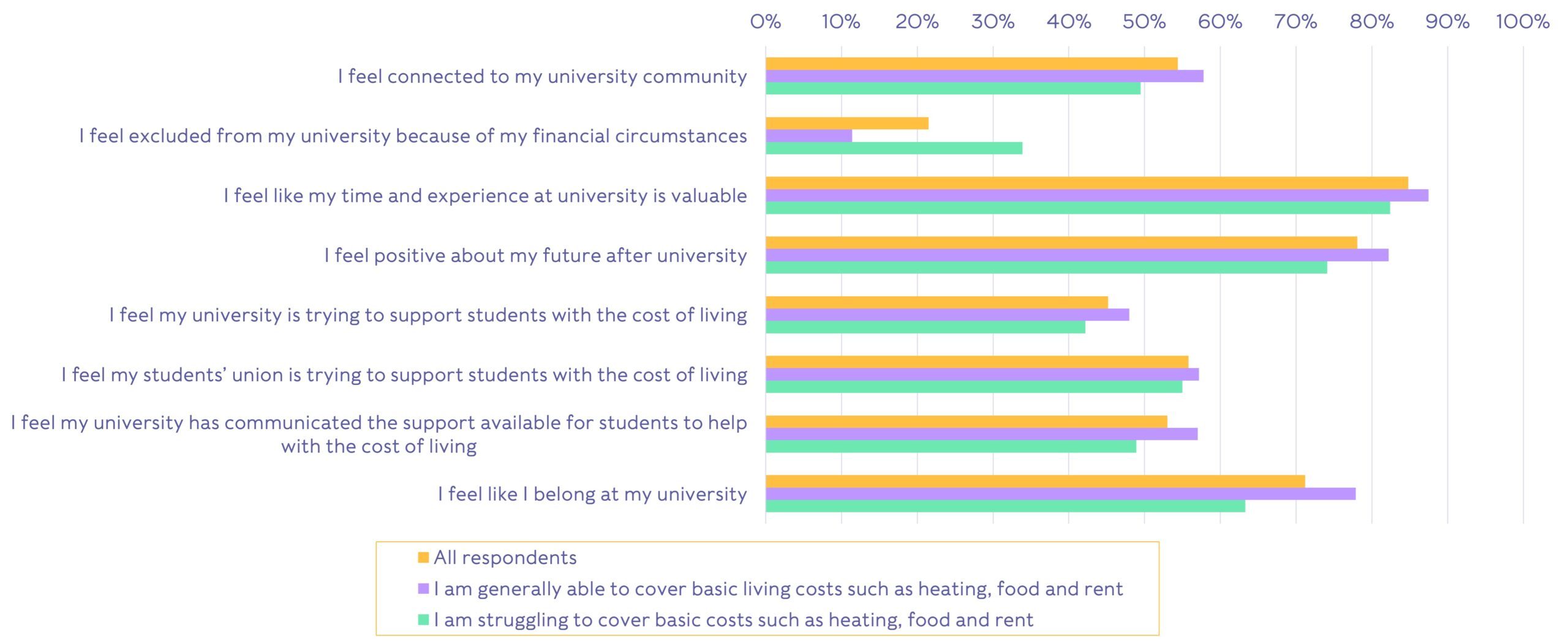The height and width of the screenshot is (641, 1568).
Task: Click the 50% axis tick label
Action: tap(1144, 22)
